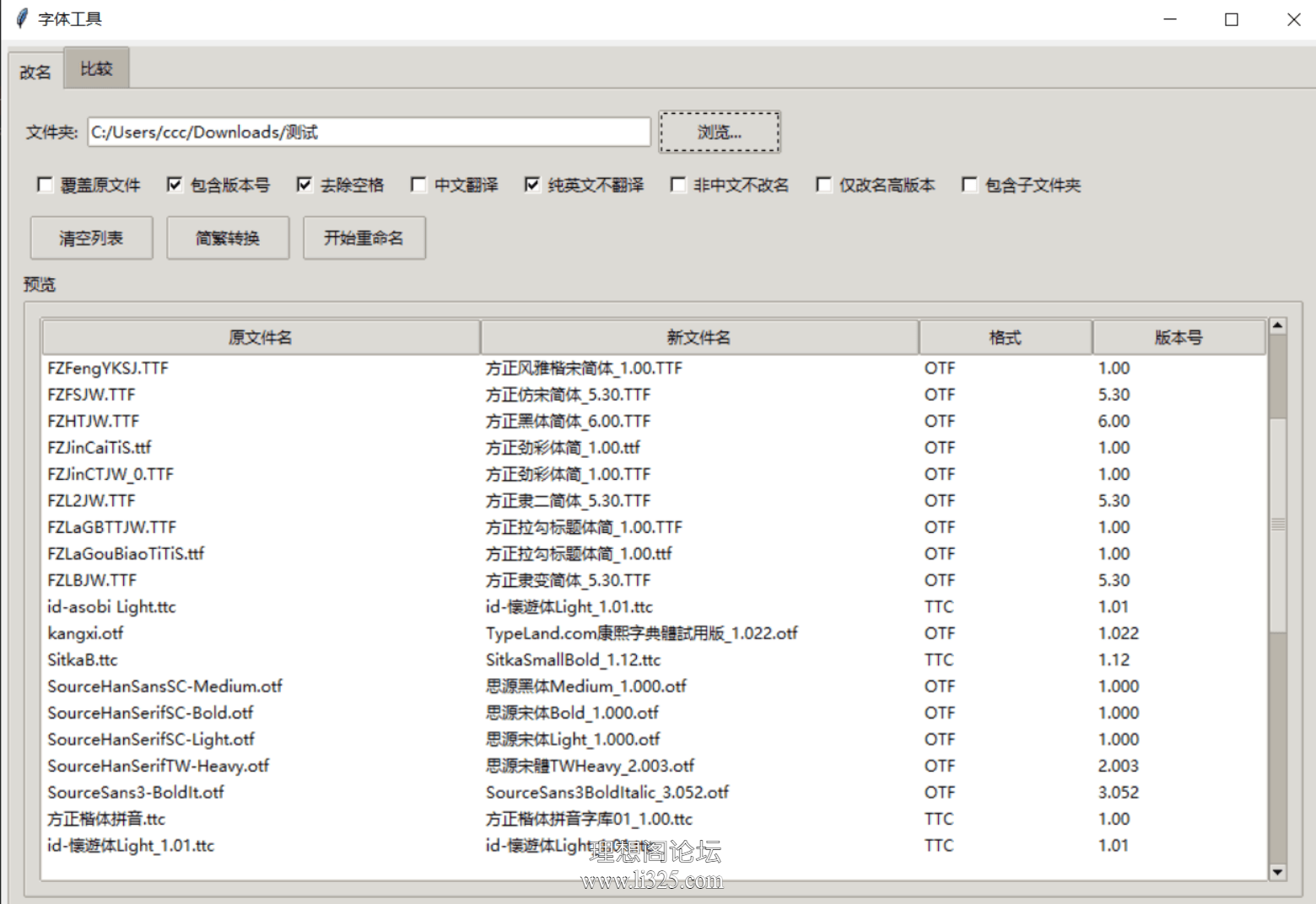Uncheck the 包含版本号 checkbox
This screenshot has height=904, width=1316.
(175, 185)
